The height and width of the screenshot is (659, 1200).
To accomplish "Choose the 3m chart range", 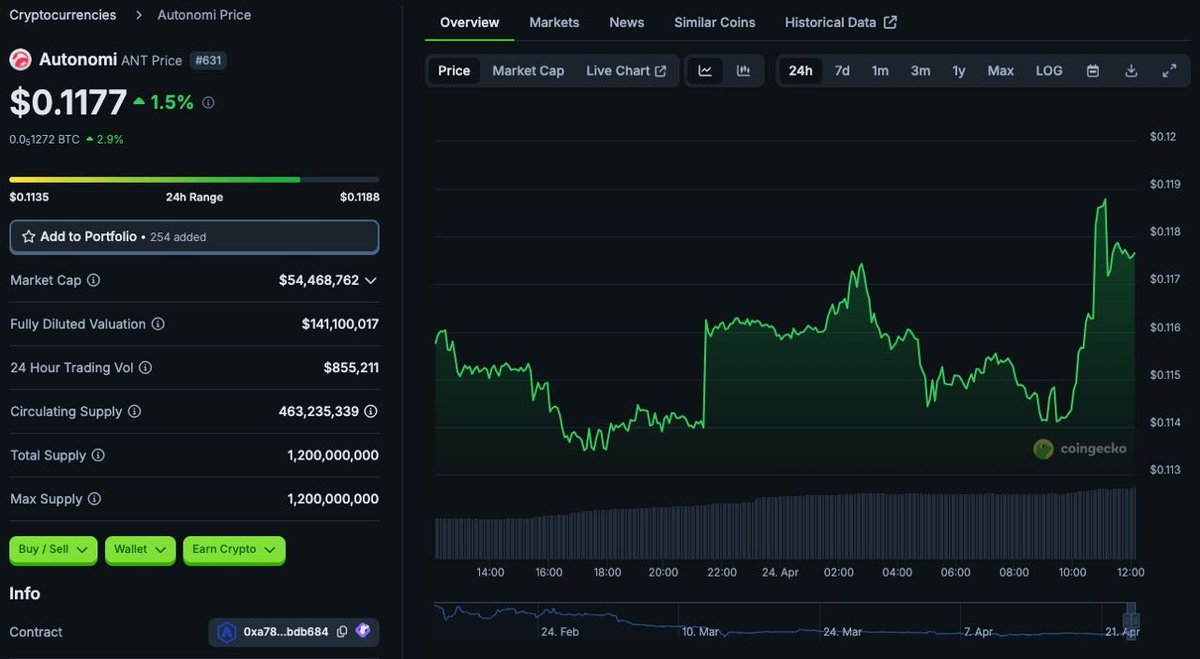I will pyautogui.click(x=920, y=71).
